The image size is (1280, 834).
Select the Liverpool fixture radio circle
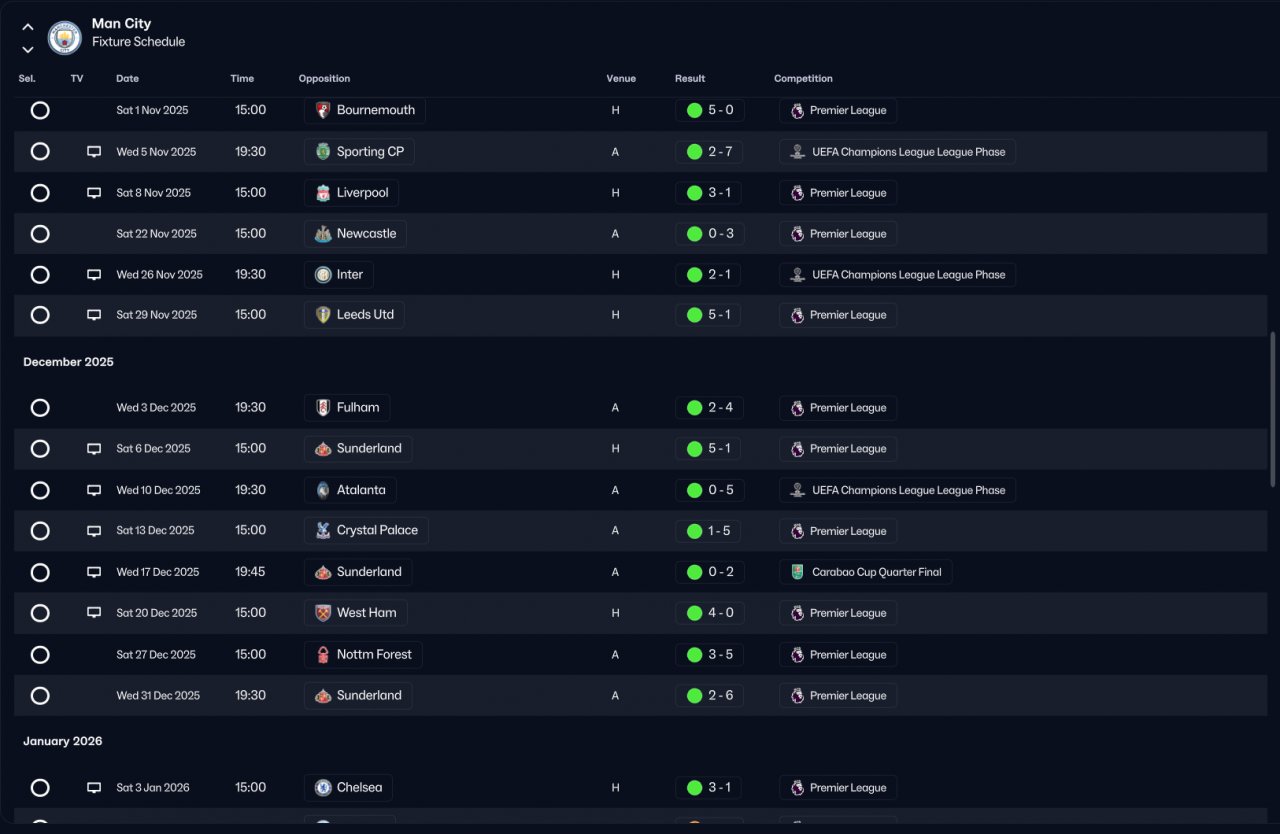[40, 193]
